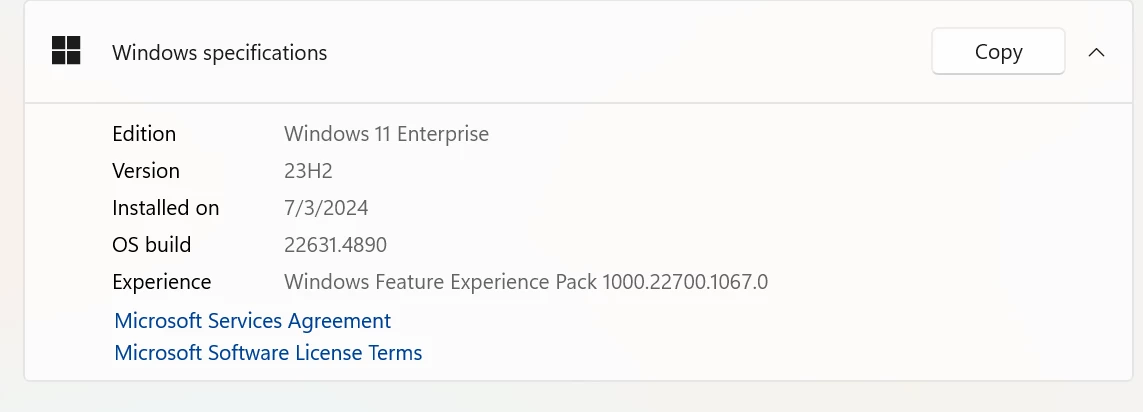The width and height of the screenshot is (1143, 412).
Task: Click the Experience label
Action: (x=161, y=282)
